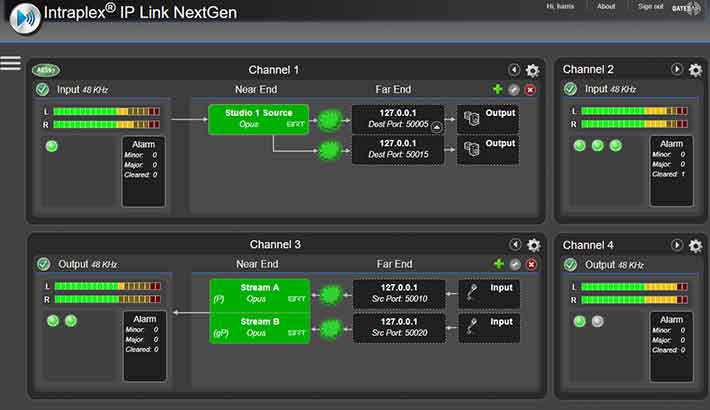Expand Channel 2 panel with arrow button
Viewport: 710px width, 410px height.
coord(677,70)
